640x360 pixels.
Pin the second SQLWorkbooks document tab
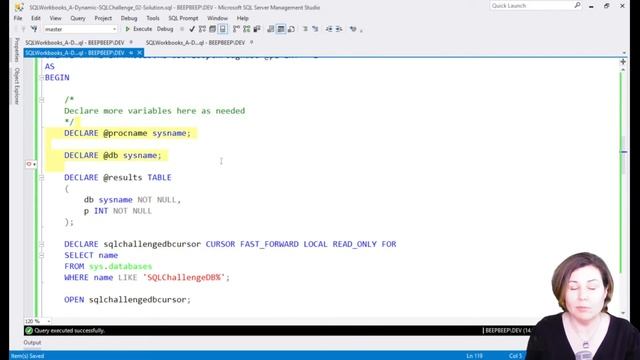[x=251, y=42]
